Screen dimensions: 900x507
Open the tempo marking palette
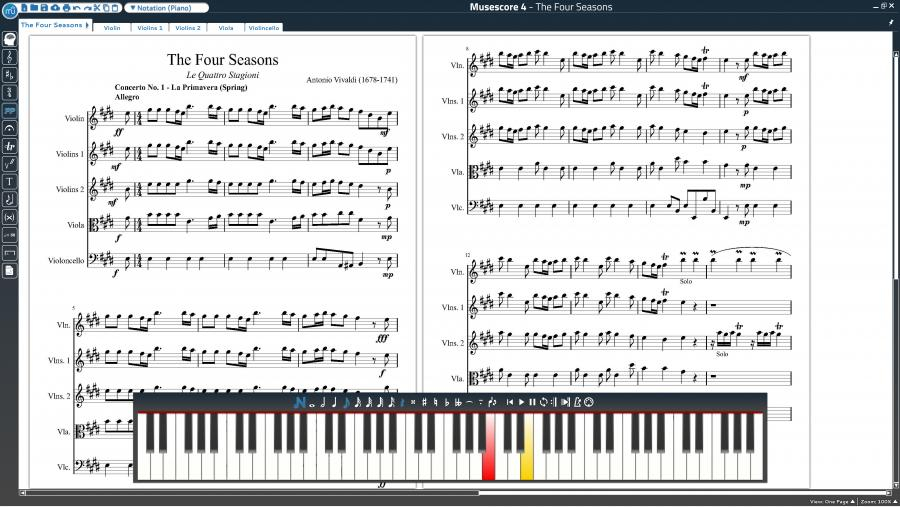coord(10,235)
